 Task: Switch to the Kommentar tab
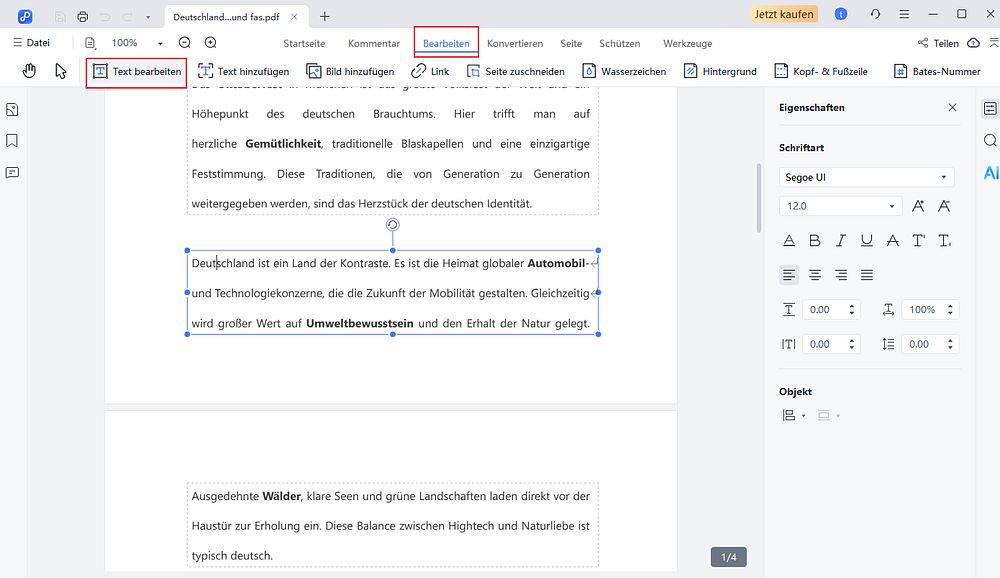[374, 43]
